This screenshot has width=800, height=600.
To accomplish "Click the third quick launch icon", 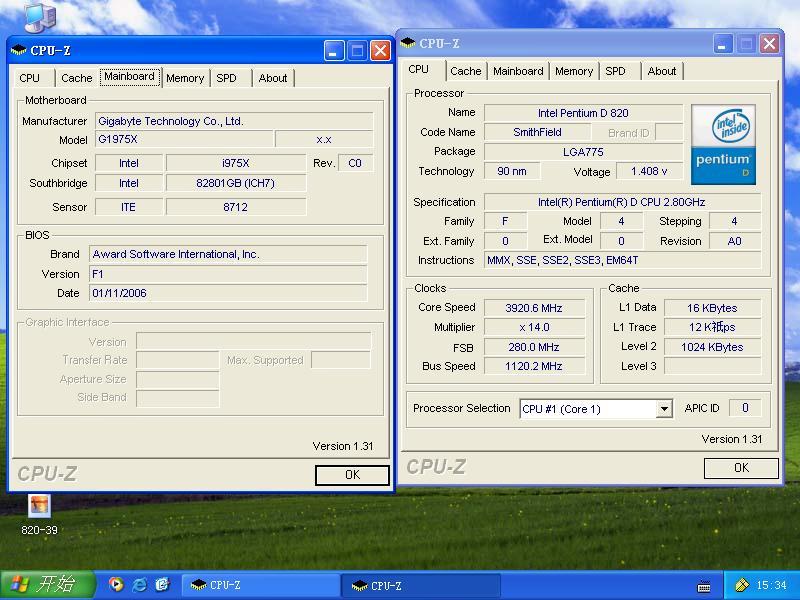I will (162, 584).
